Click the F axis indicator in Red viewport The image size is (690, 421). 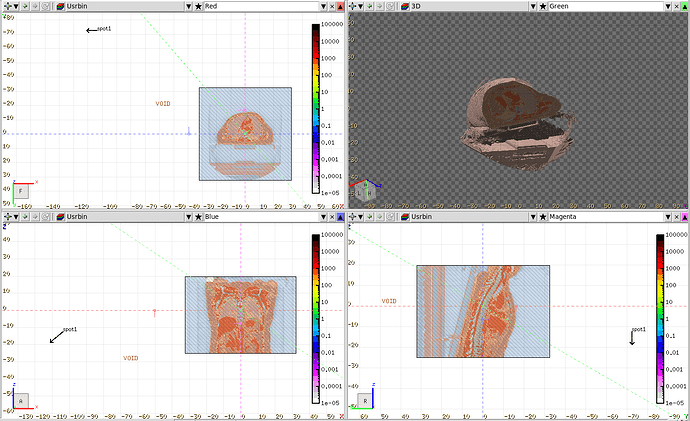click(21, 189)
